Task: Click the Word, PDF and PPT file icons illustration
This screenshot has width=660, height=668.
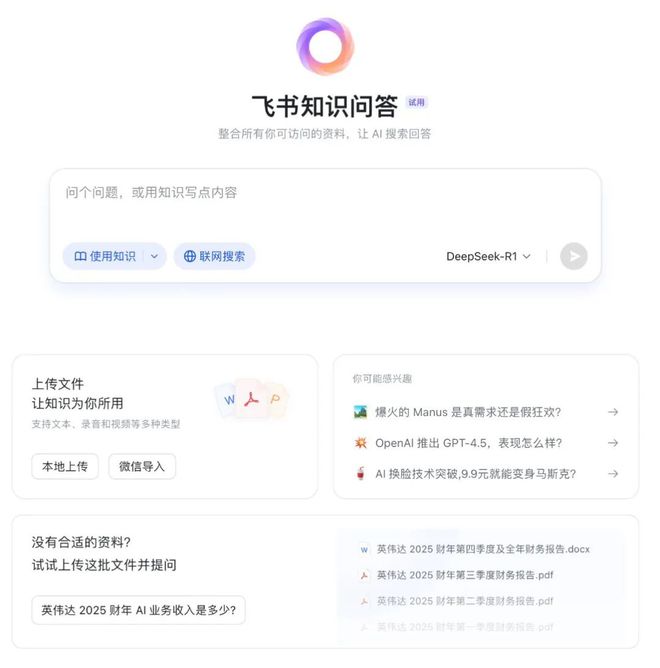Action: point(252,399)
